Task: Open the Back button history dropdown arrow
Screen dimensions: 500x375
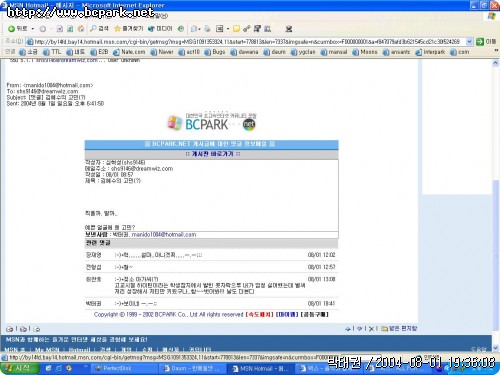Action: pos(33,29)
